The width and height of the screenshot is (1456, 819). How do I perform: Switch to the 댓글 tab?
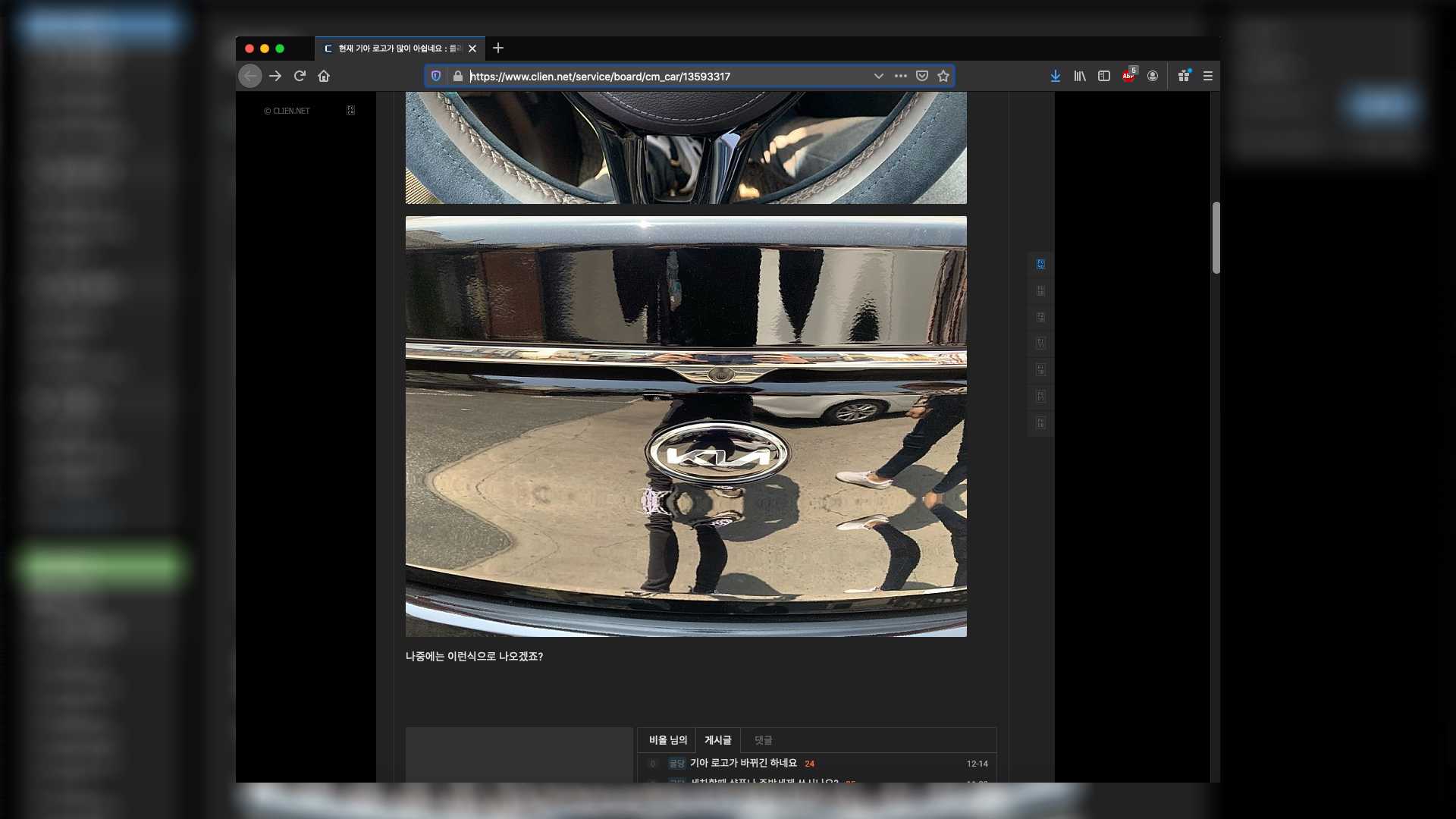(763, 740)
